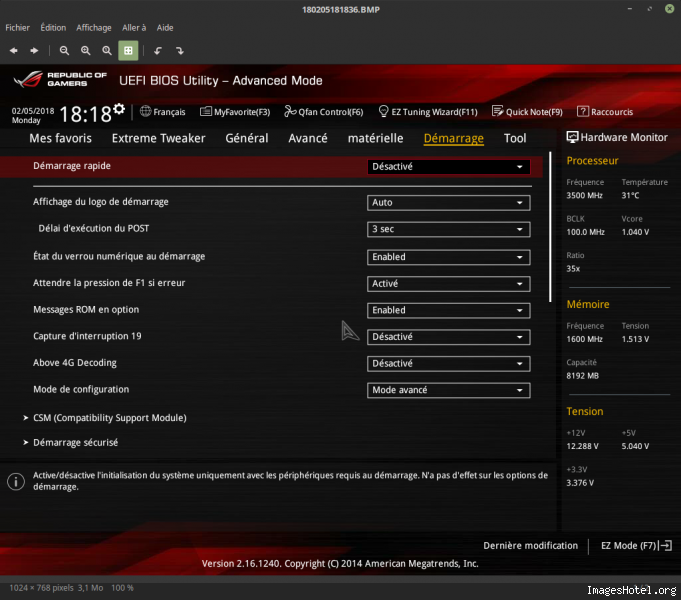Viewport: 681px width, 600px height.
Task: Click the BIOS settings vertical scrollbar
Action: point(550,227)
